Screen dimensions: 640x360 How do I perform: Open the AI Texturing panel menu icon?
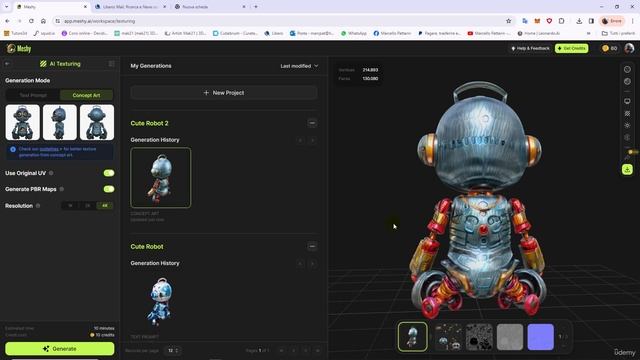point(111,64)
